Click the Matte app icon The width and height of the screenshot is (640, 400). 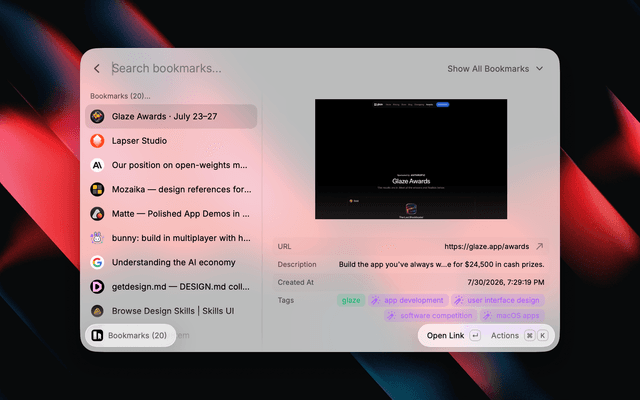[x=97, y=213]
